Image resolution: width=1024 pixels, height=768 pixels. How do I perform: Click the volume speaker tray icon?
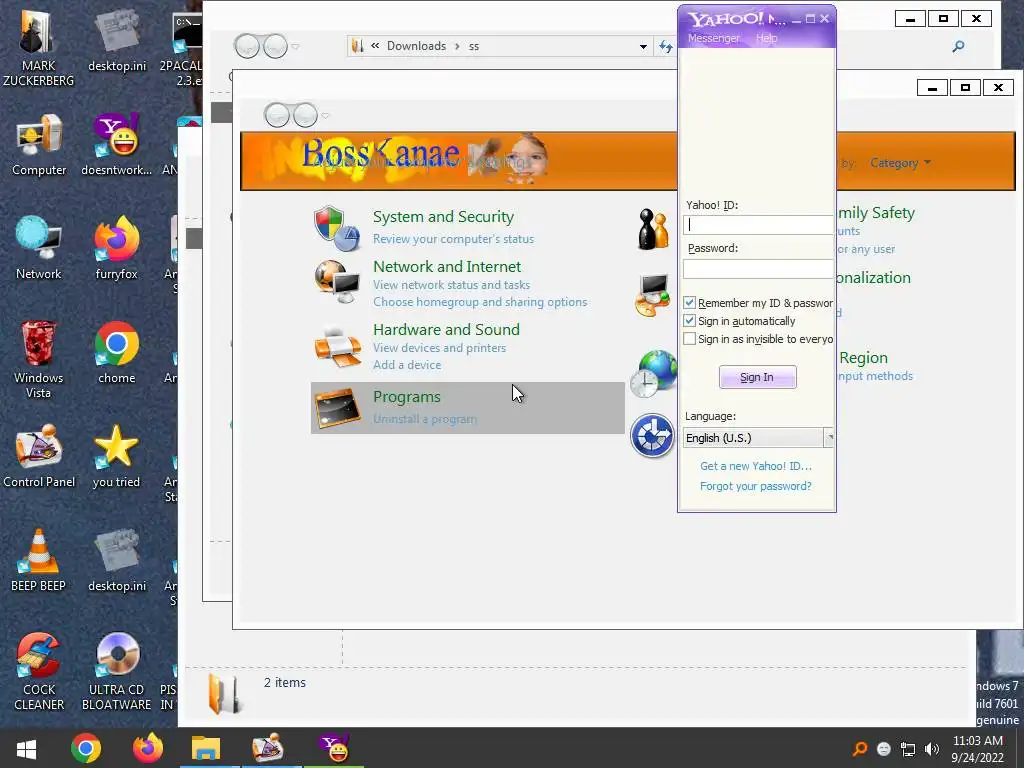click(932, 748)
